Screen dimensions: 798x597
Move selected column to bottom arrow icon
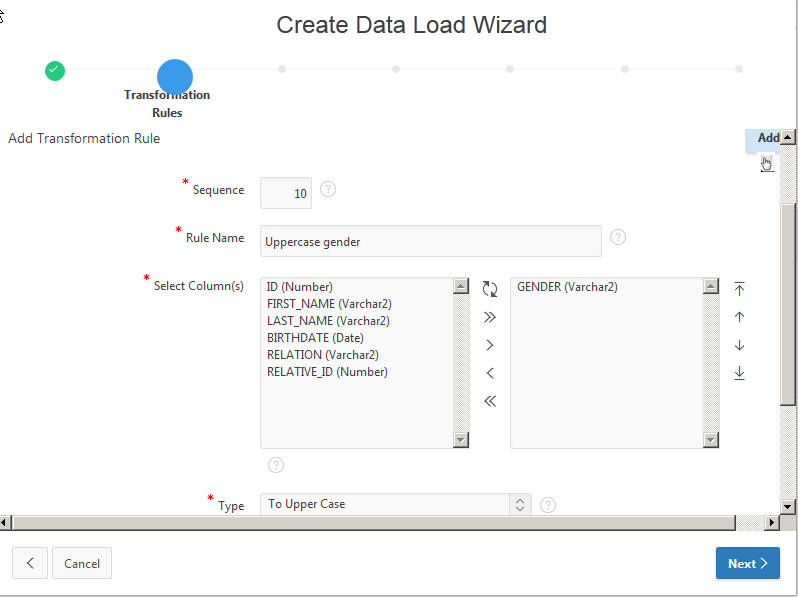[x=739, y=373]
